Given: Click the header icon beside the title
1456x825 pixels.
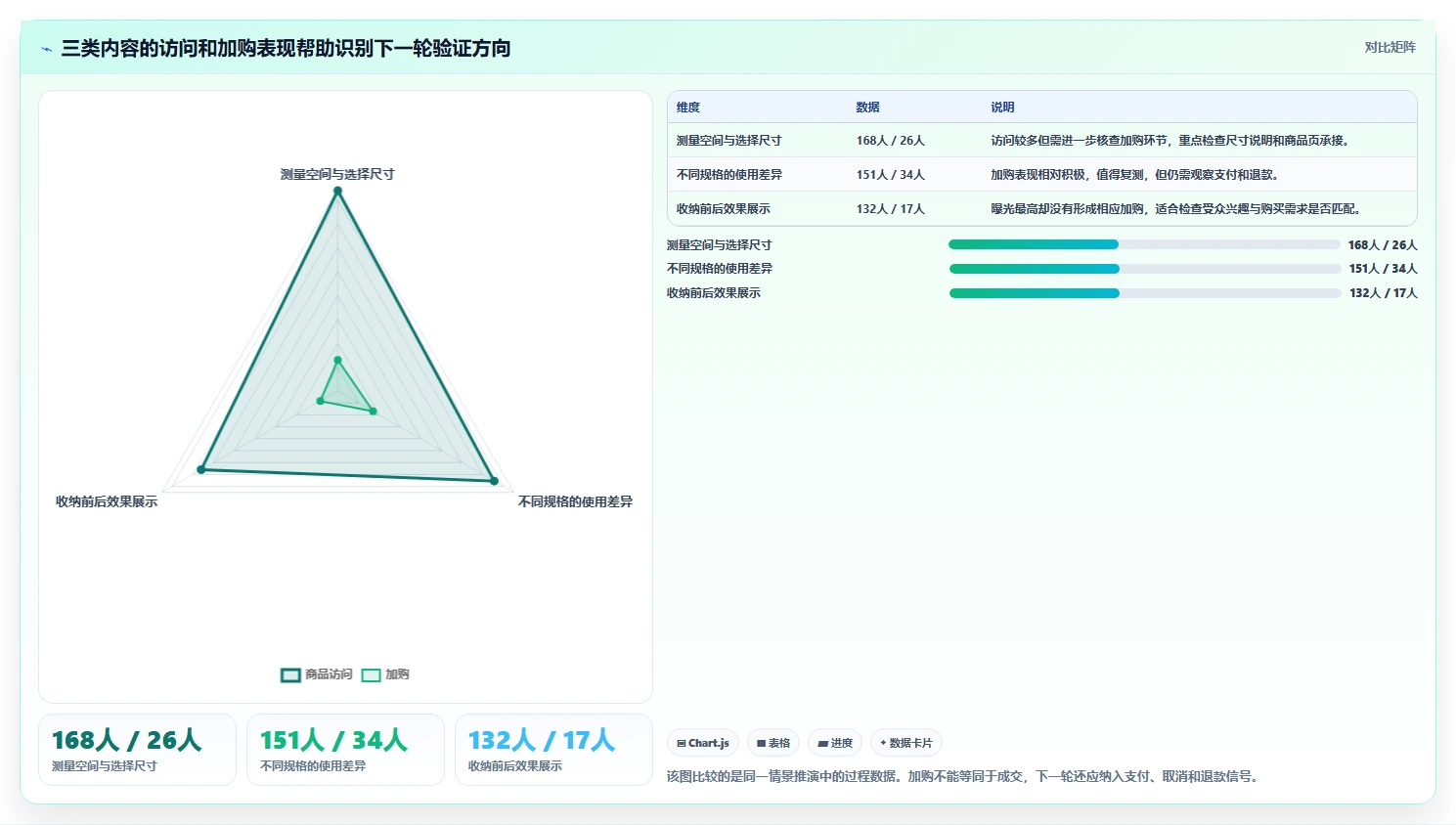Looking at the screenshot, I should 47,49.
